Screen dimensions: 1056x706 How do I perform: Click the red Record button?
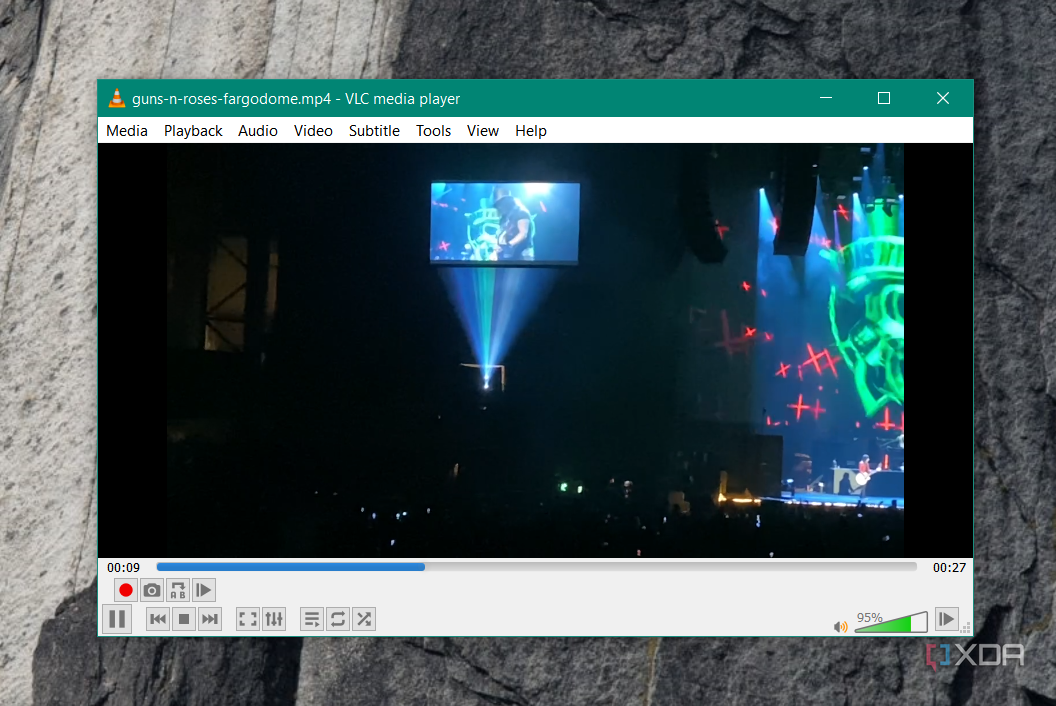(x=125, y=590)
